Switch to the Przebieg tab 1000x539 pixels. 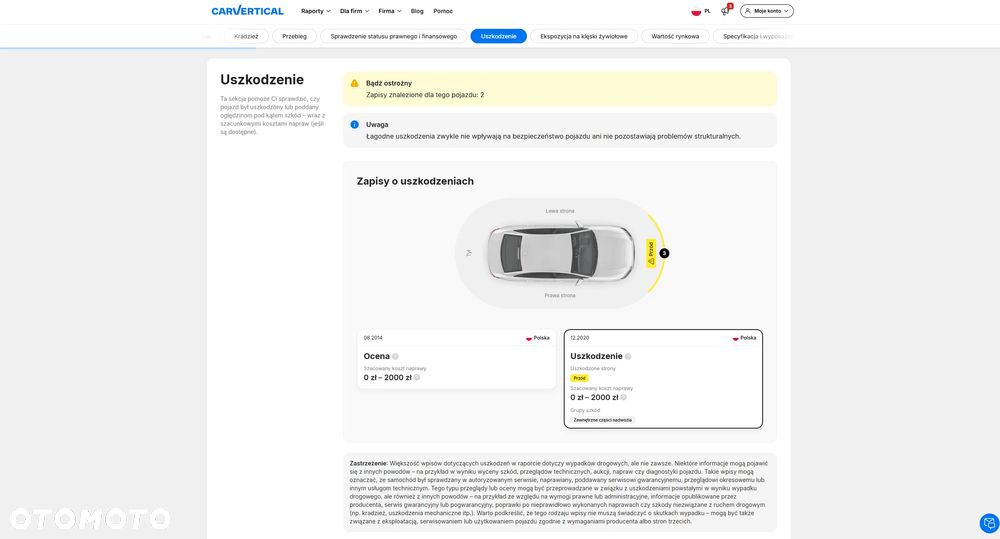tap(294, 36)
